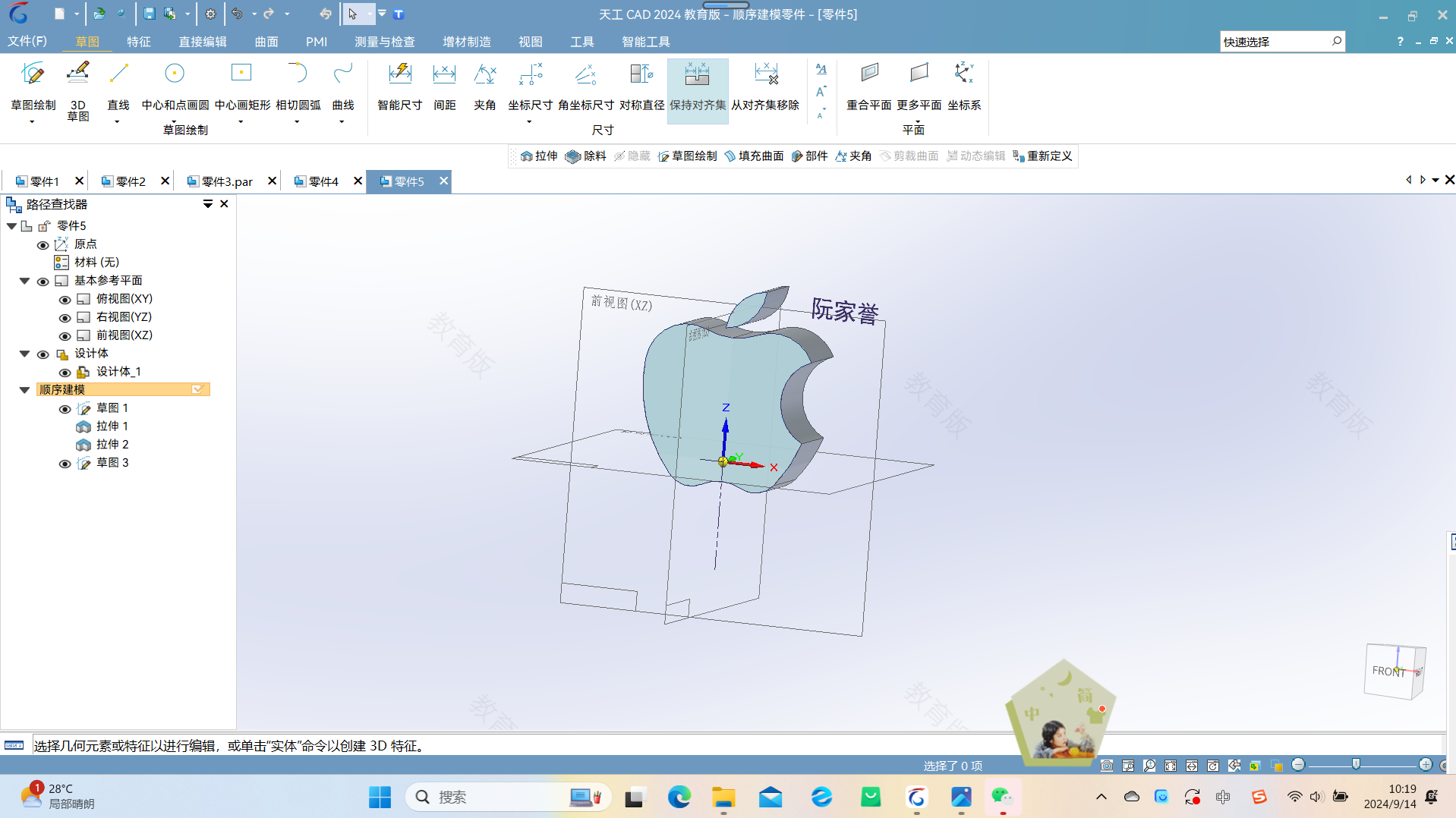Open the document tab list dropdown

[1436, 180]
